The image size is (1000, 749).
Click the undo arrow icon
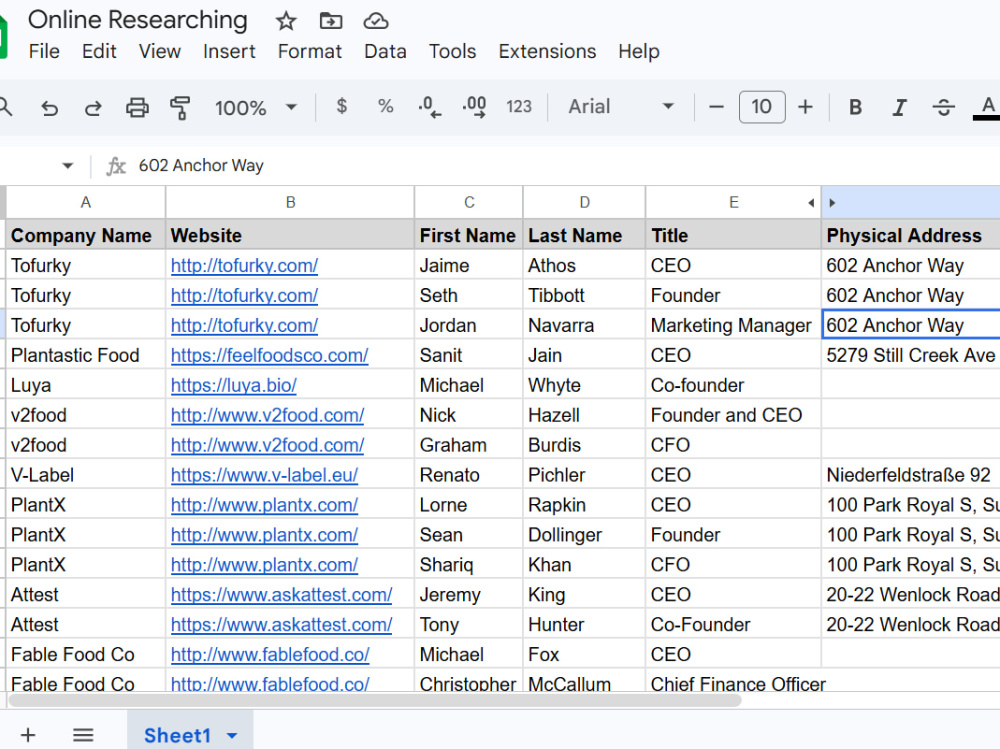click(x=49, y=108)
